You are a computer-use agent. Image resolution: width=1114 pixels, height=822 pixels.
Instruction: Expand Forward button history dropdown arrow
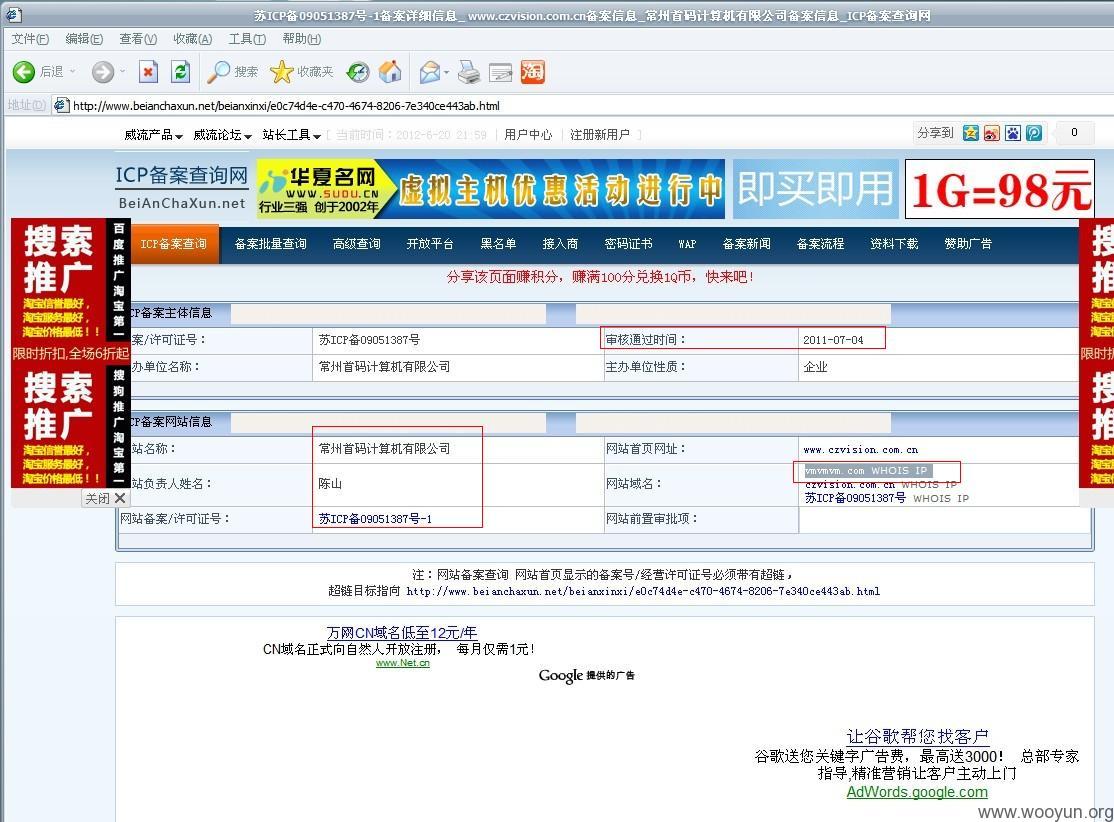pyautogui.click(x=122, y=72)
